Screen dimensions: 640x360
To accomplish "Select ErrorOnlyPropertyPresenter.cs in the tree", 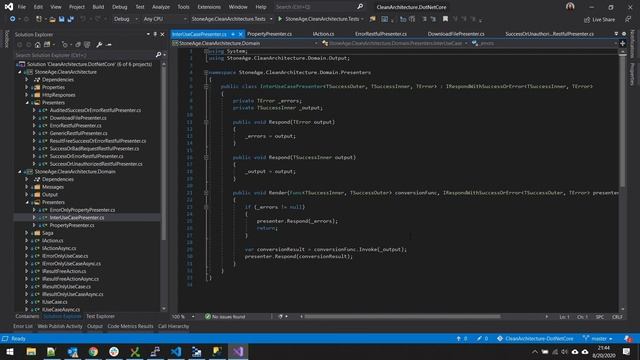I will point(82,210).
